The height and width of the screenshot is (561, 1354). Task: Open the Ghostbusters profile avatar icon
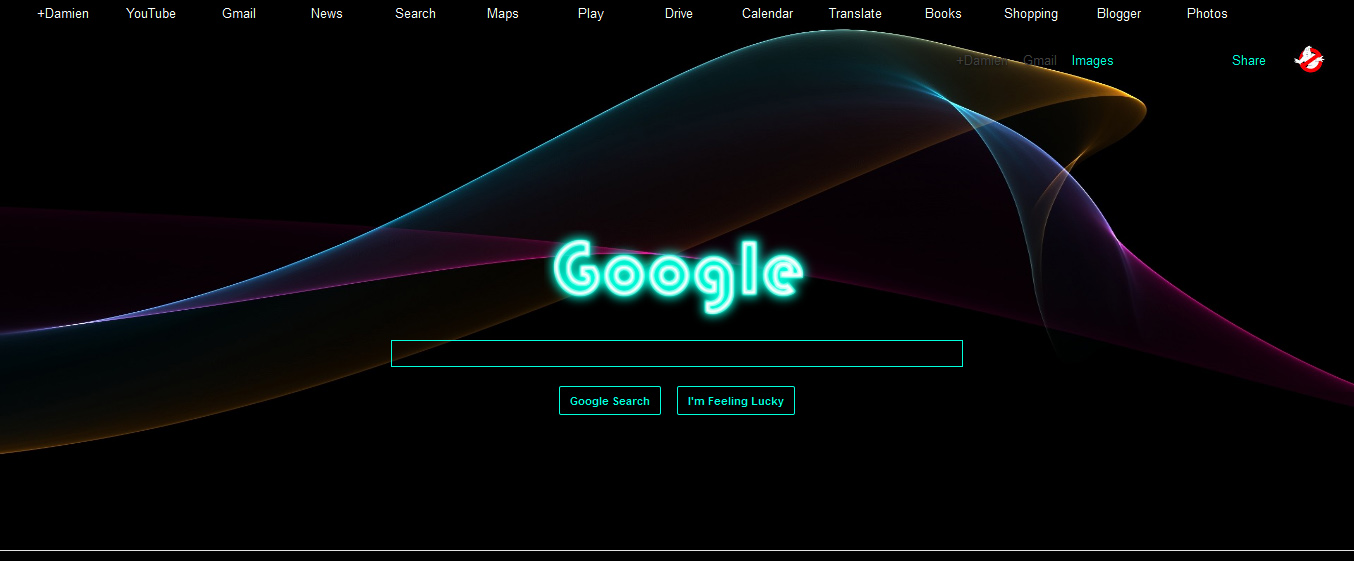pos(1309,60)
